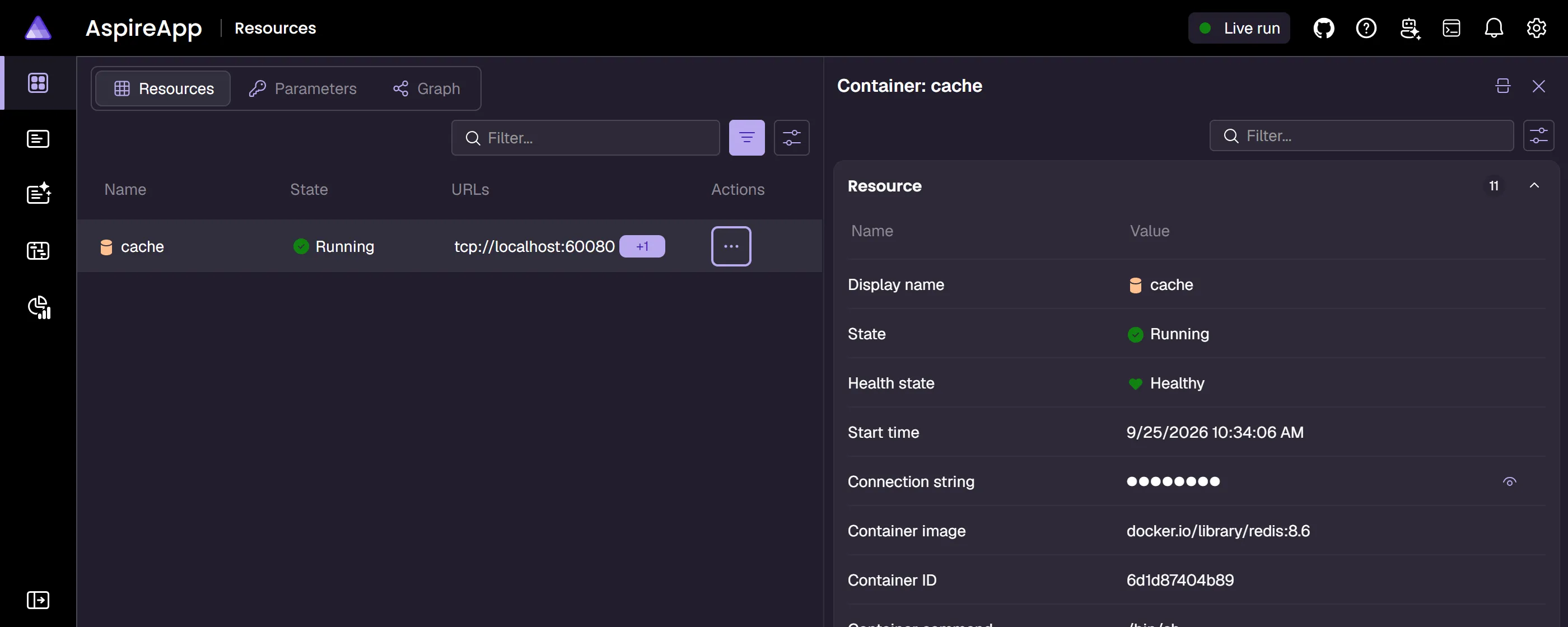Select the Resources grid icon in sidebar

tap(38, 83)
